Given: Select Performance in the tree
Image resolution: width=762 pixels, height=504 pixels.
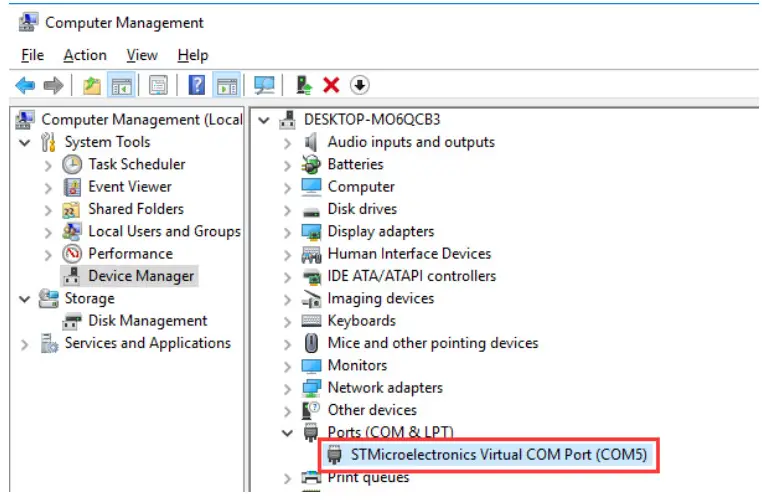Looking at the screenshot, I should point(130,254).
